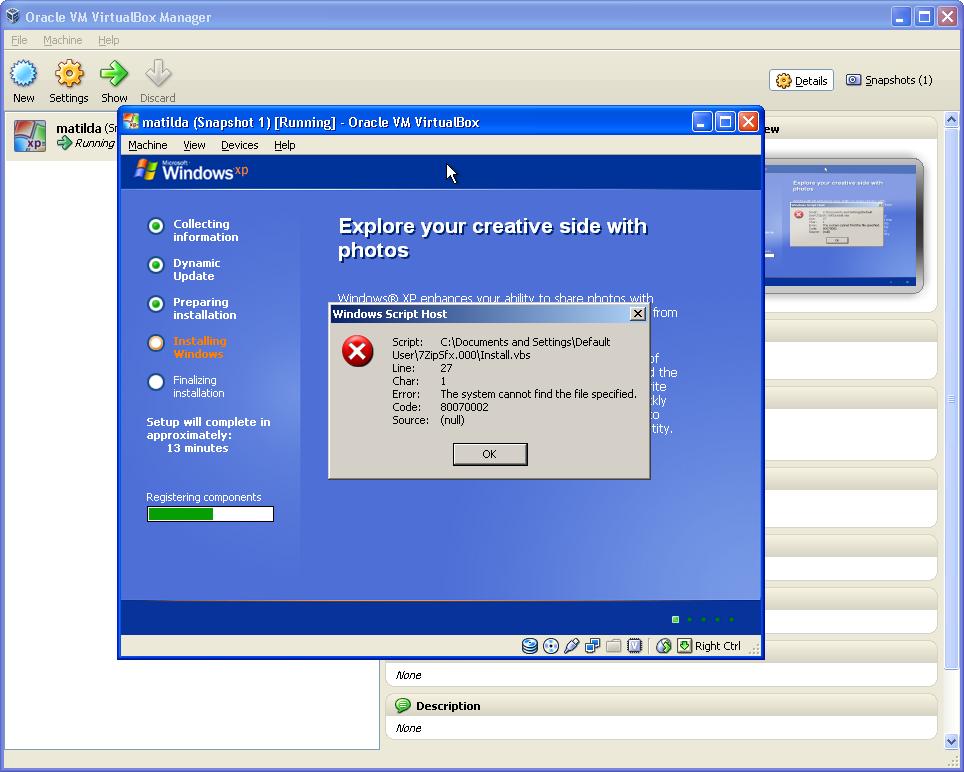Open the Devices menu
Image resolution: width=964 pixels, height=772 pixels.
coord(240,145)
